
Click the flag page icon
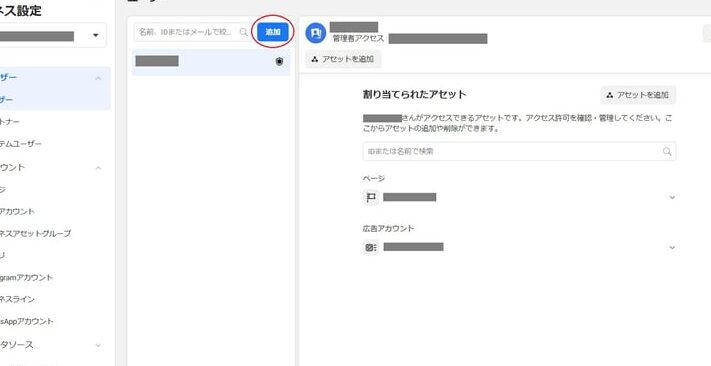click(371, 197)
